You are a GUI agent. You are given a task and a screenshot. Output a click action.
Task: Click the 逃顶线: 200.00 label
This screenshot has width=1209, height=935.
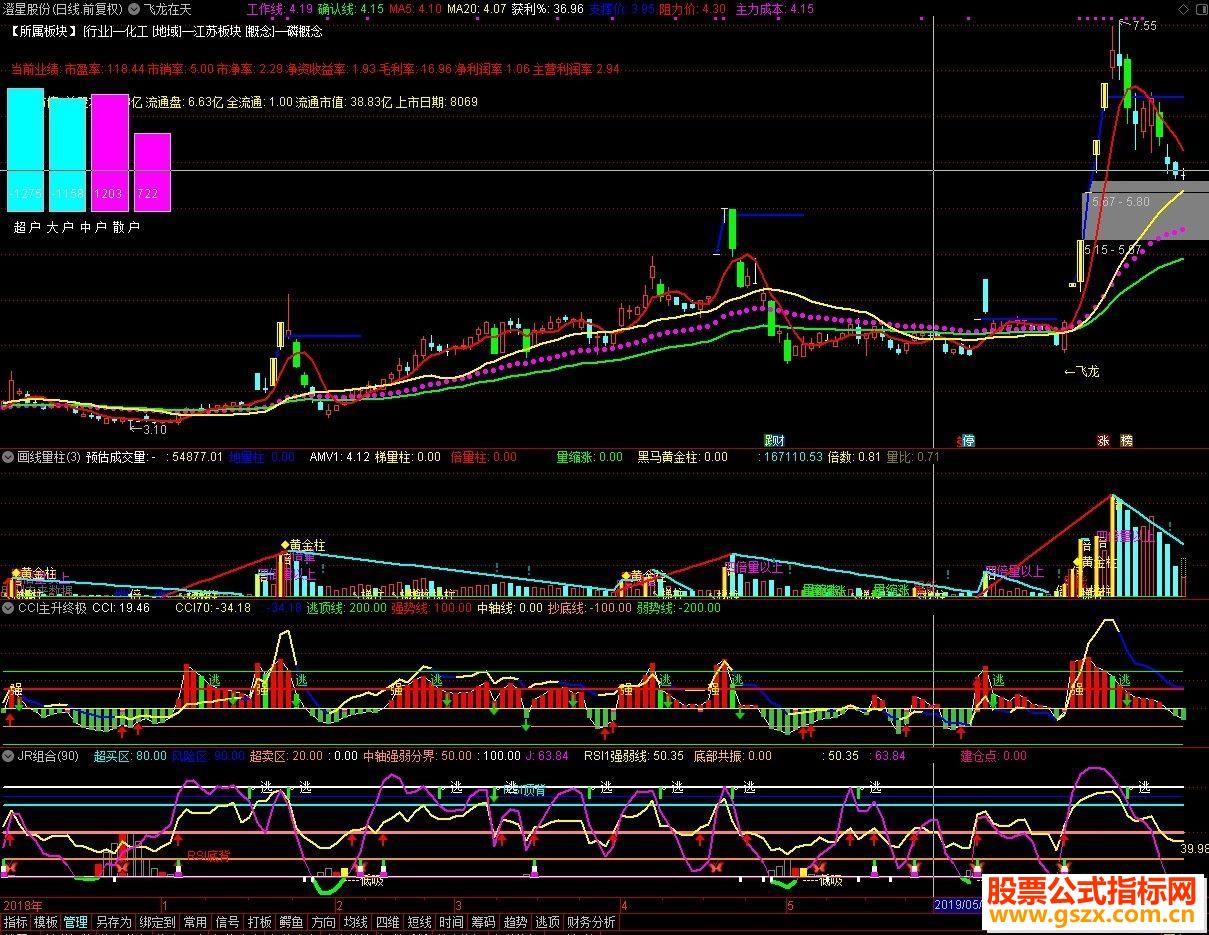tap(346, 607)
